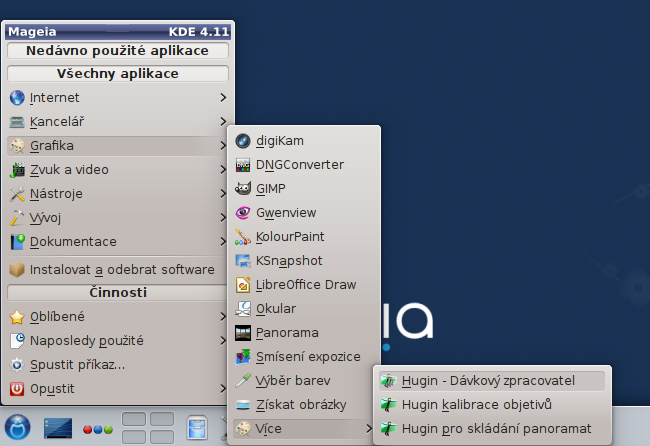Click the red Opustit power icon

(x=17, y=389)
